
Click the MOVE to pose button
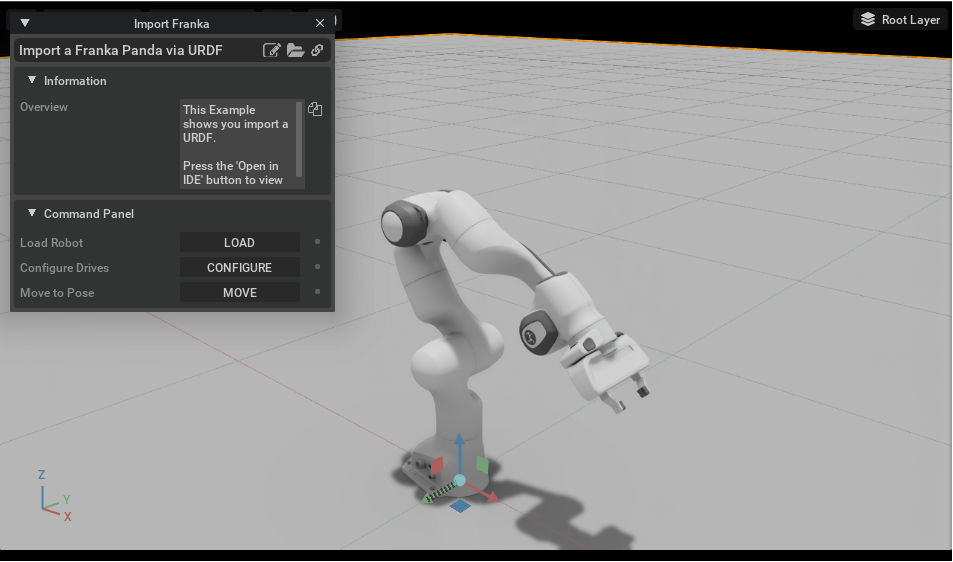(x=239, y=292)
